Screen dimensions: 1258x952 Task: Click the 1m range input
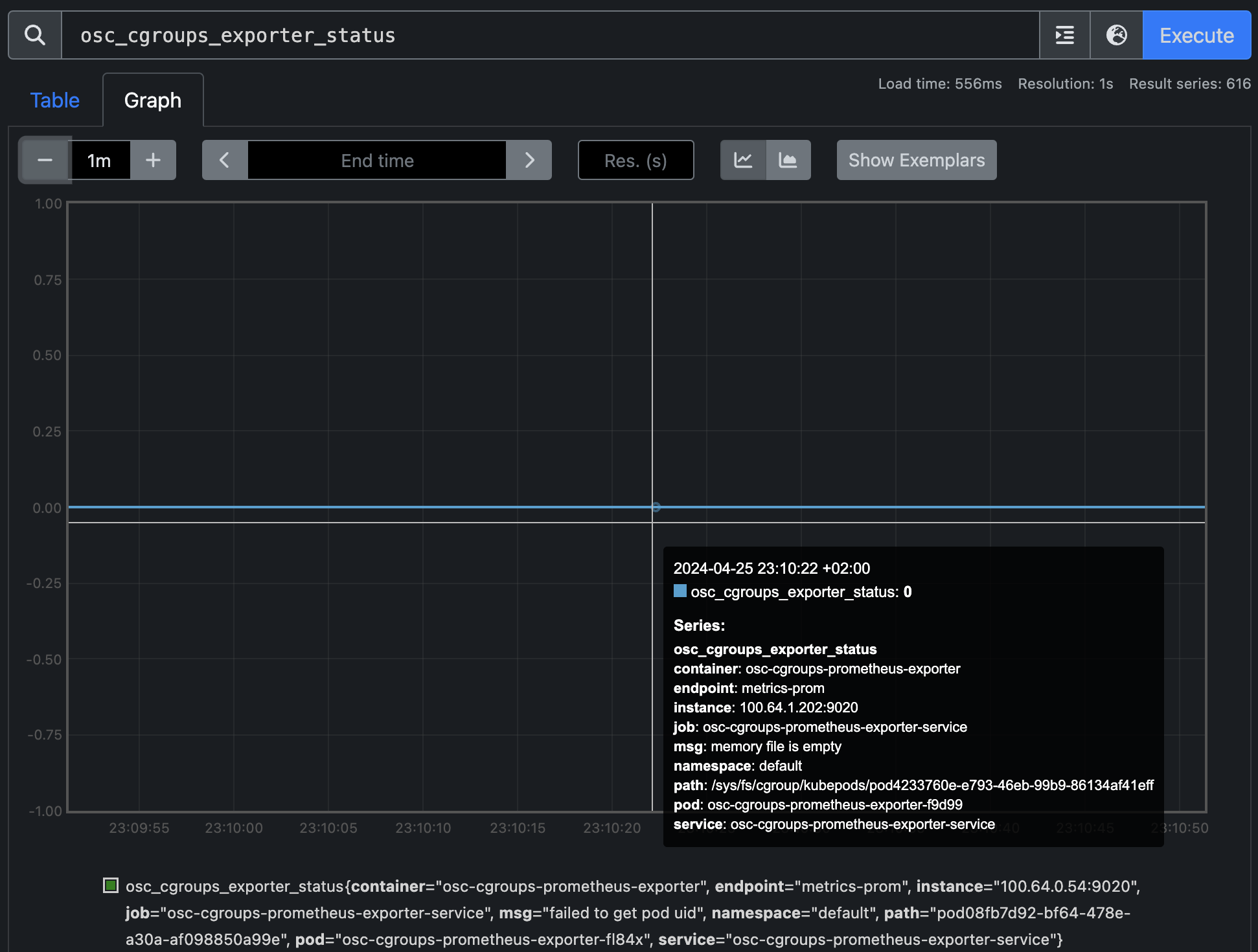point(100,160)
